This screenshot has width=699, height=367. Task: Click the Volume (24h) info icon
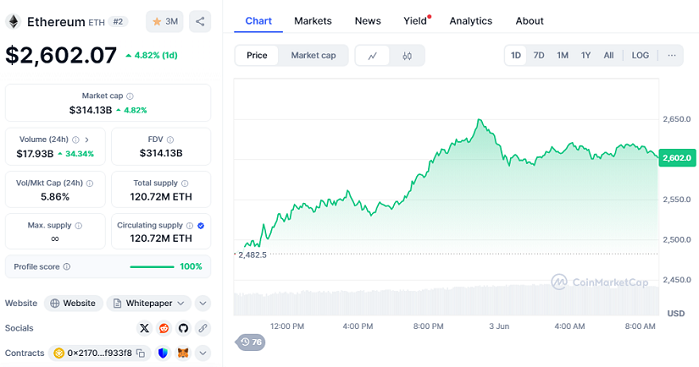point(76,140)
